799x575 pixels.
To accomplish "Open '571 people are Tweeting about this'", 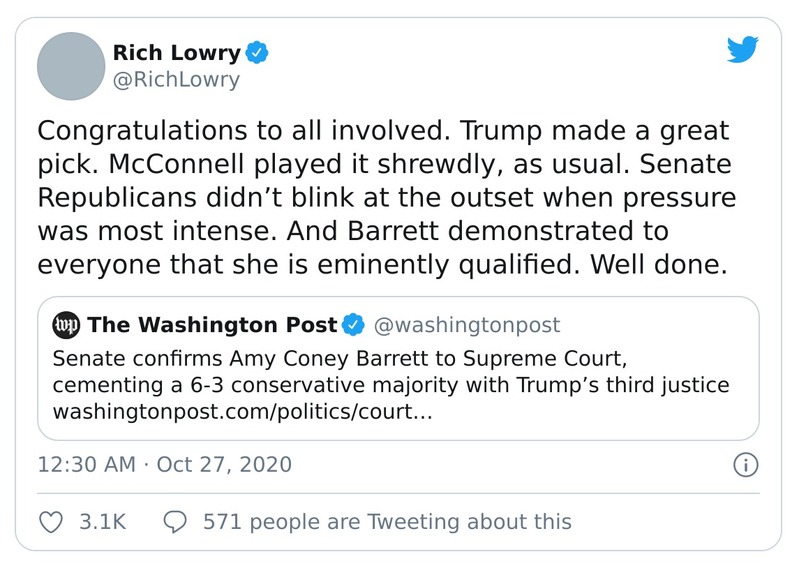I will [x=387, y=522].
